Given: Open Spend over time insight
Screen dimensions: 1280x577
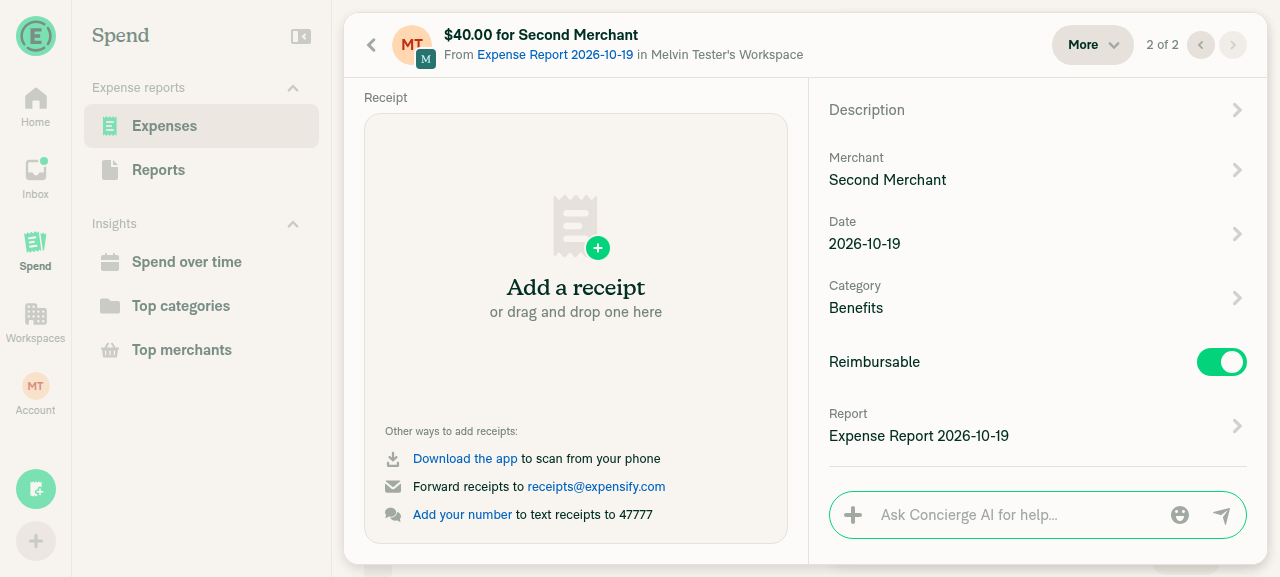Looking at the screenshot, I should (x=201, y=262).
